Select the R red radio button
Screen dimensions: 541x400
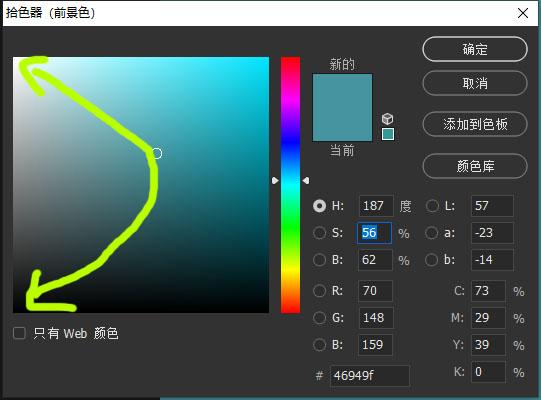[319, 291]
